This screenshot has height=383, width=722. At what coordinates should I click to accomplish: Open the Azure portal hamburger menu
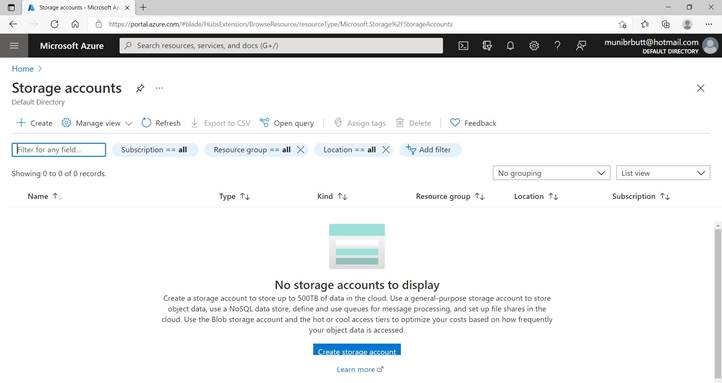[x=14, y=46]
